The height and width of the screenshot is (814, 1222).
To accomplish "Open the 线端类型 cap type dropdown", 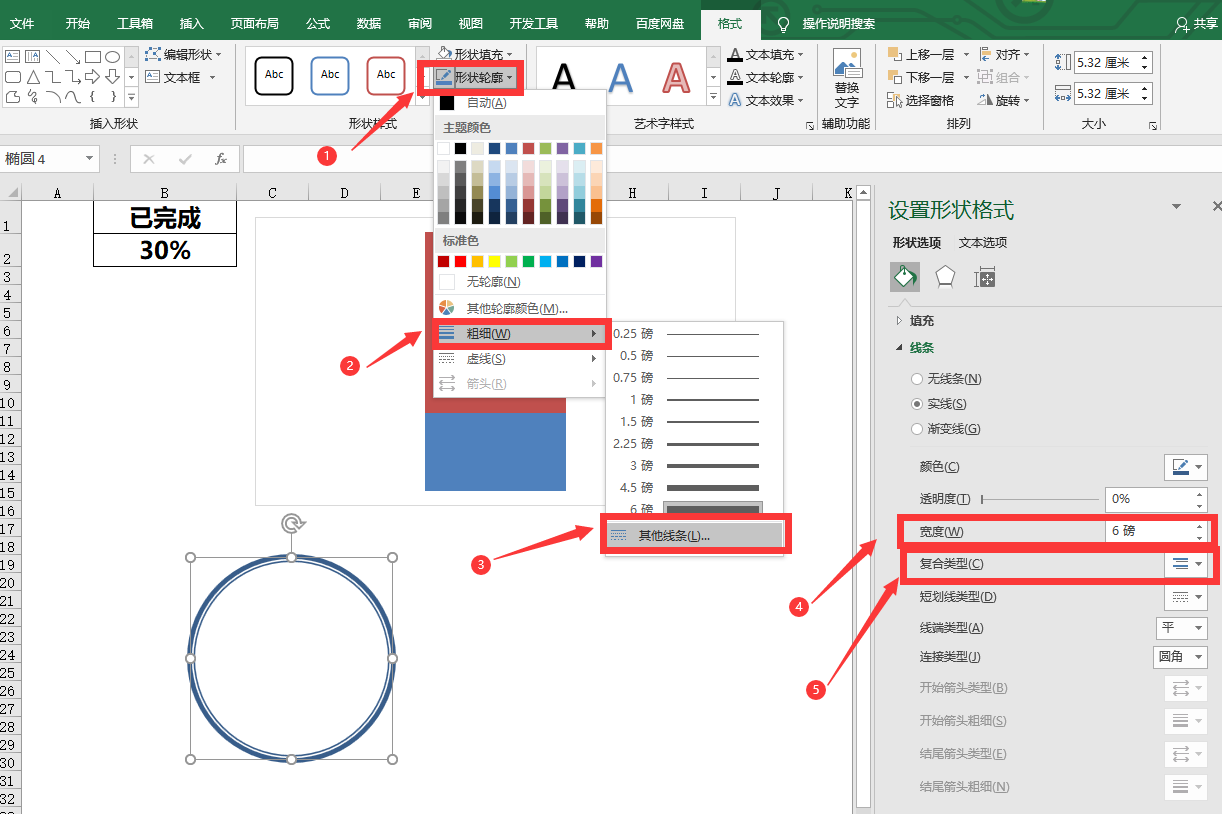I will [x=1182, y=628].
